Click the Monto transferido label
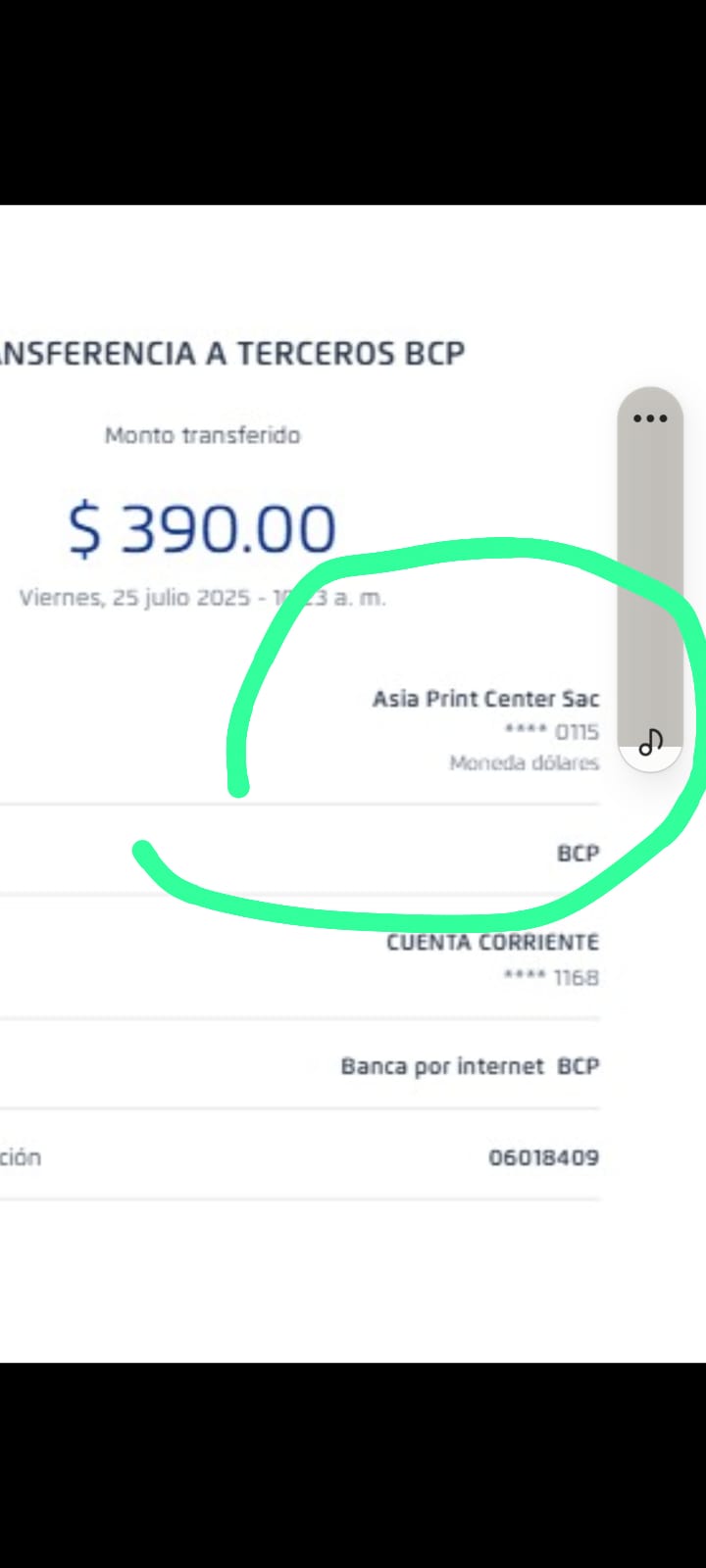Screen dimensions: 706x1568 click(202, 435)
